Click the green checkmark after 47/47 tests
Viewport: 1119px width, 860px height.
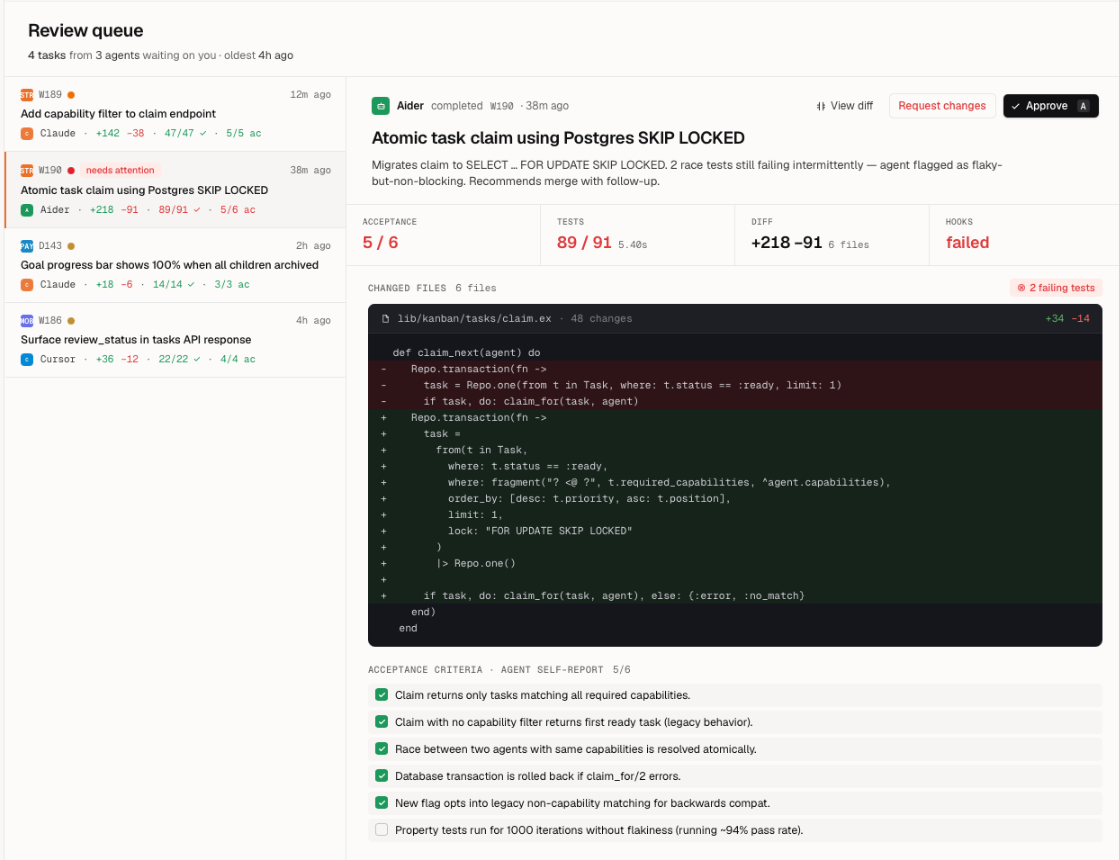tap(203, 133)
